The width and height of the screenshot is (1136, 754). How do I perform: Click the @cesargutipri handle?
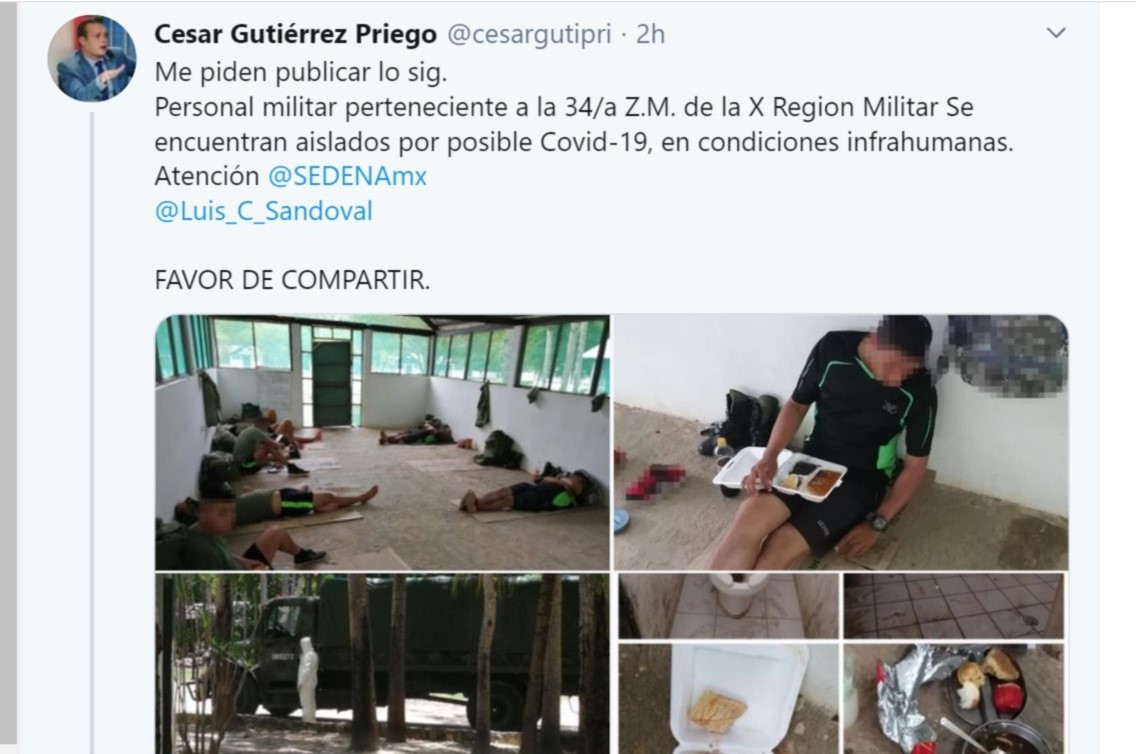click(529, 34)
